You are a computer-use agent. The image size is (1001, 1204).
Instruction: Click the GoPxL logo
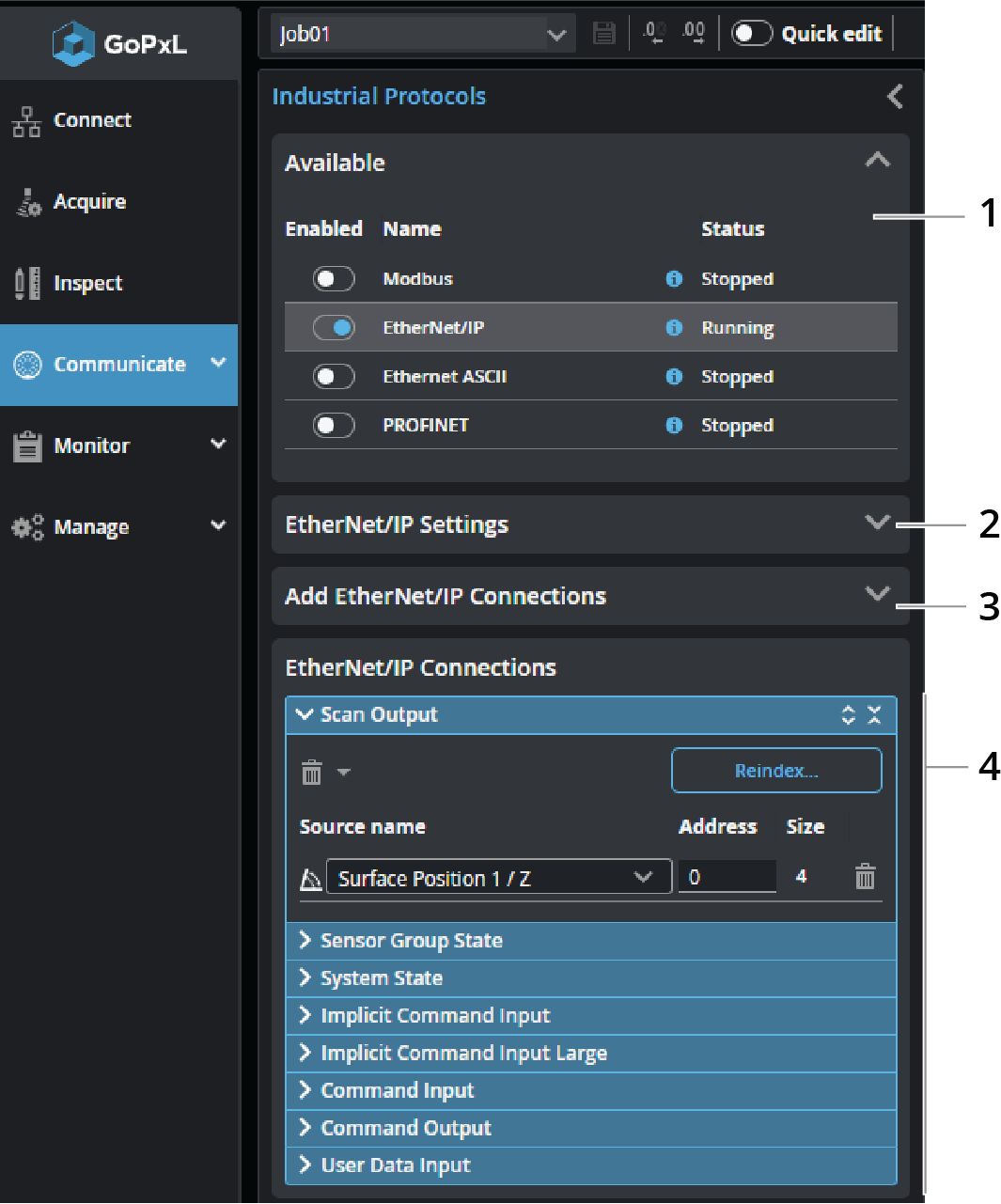click(119, 43)
